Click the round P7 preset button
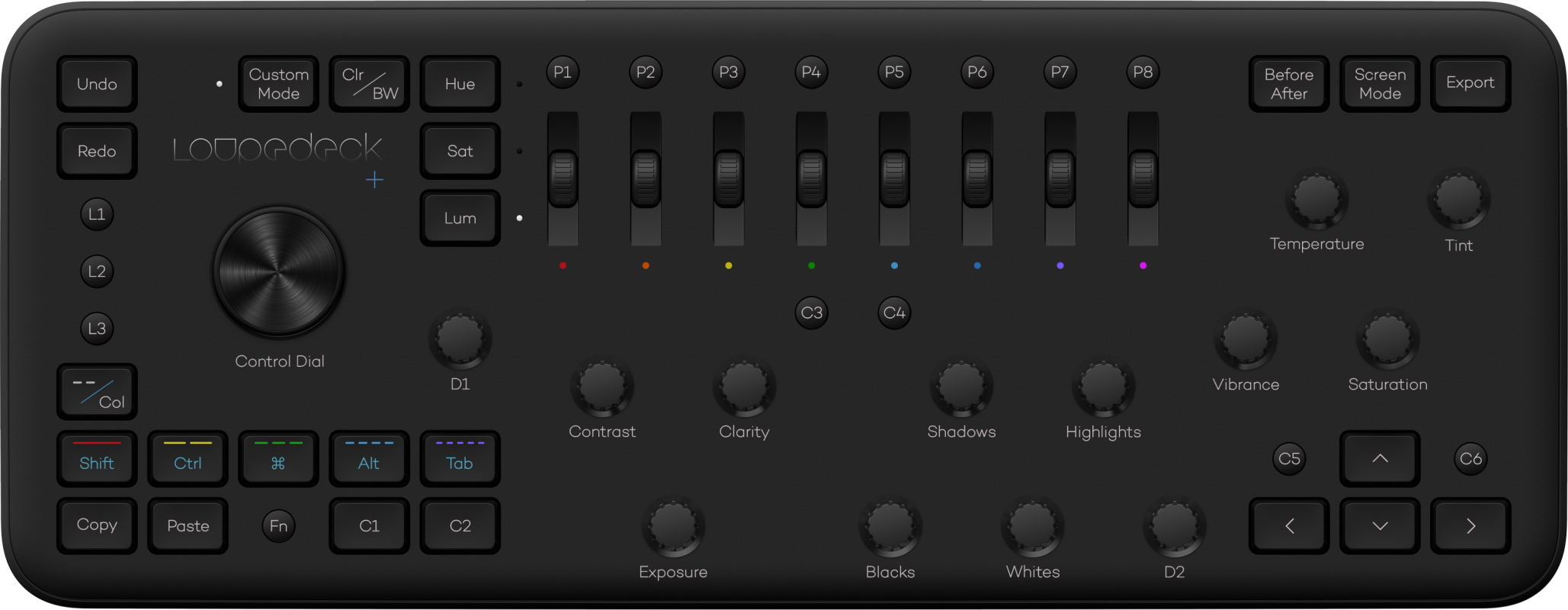The image size is (1568, 610). (1060, 72)
